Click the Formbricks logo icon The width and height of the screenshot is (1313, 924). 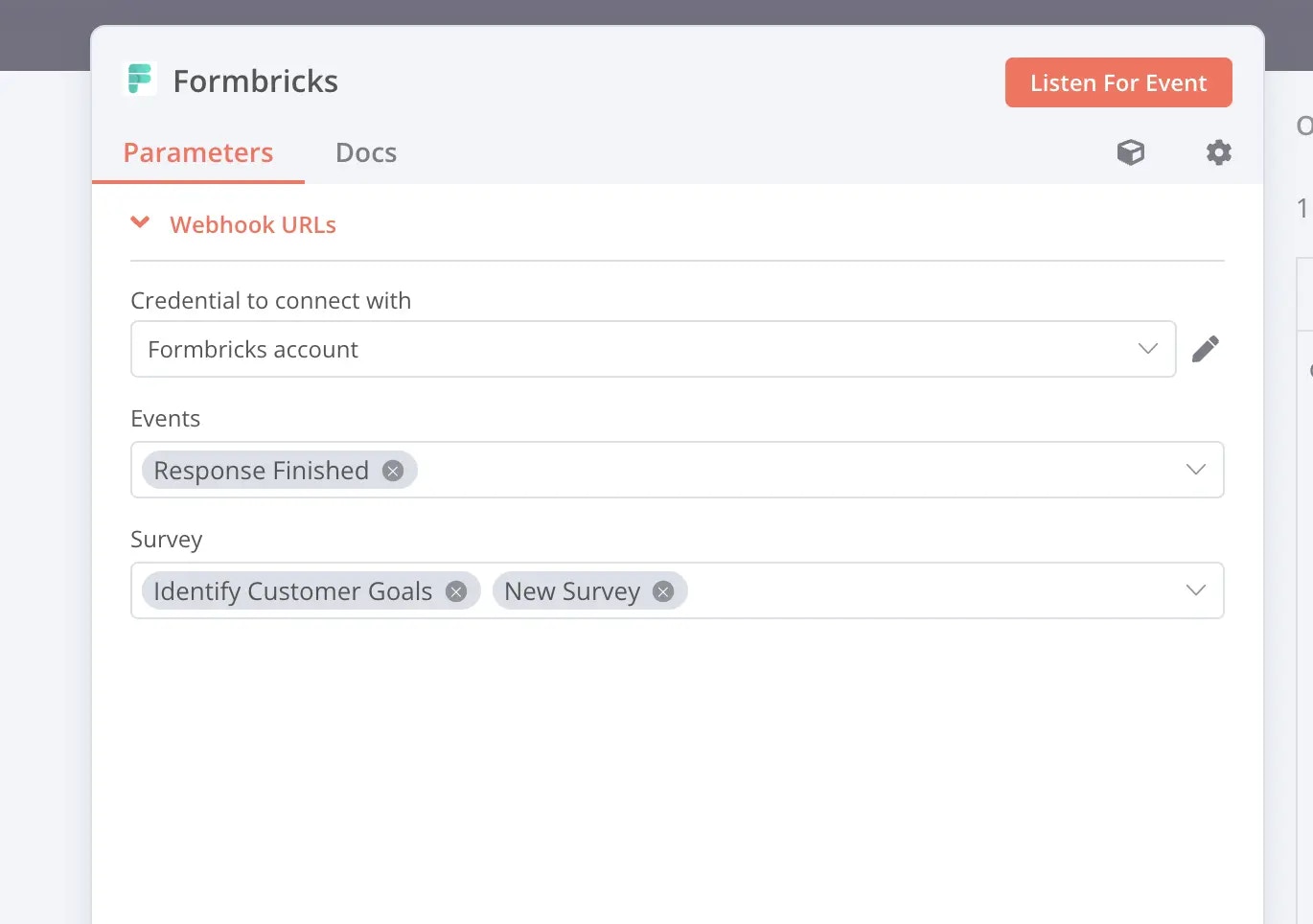141,80
